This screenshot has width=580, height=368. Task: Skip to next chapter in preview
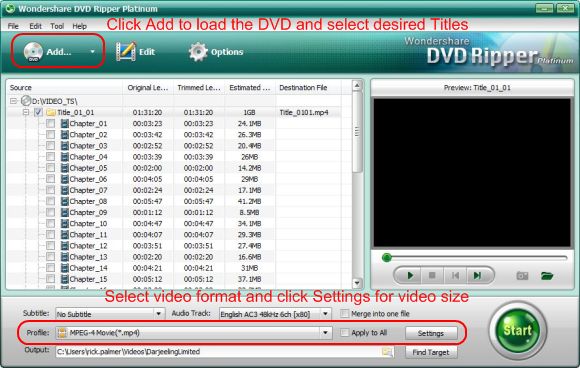coord(477,276)
